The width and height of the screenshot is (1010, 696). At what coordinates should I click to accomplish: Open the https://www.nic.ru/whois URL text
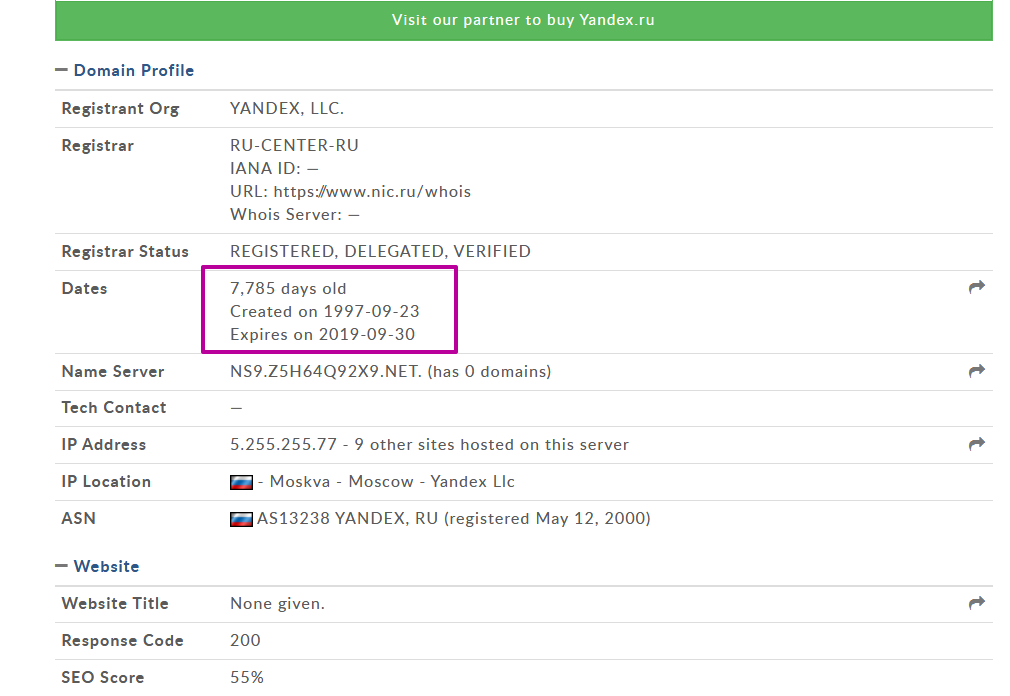click(x=372, y=192)
